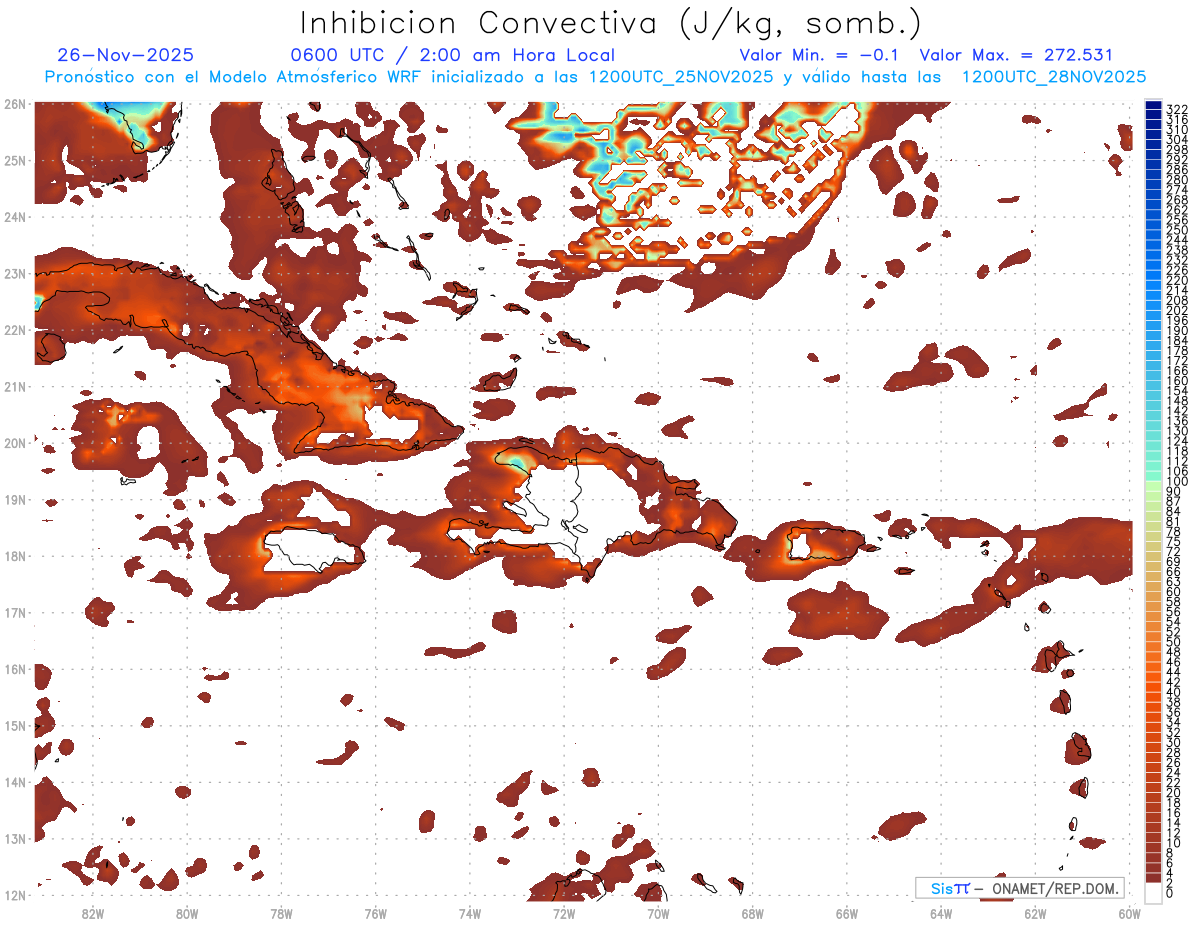Click the light green swatch beside 100
Viewport: 1200px width, 927px height.
[x=1154, y=487]
